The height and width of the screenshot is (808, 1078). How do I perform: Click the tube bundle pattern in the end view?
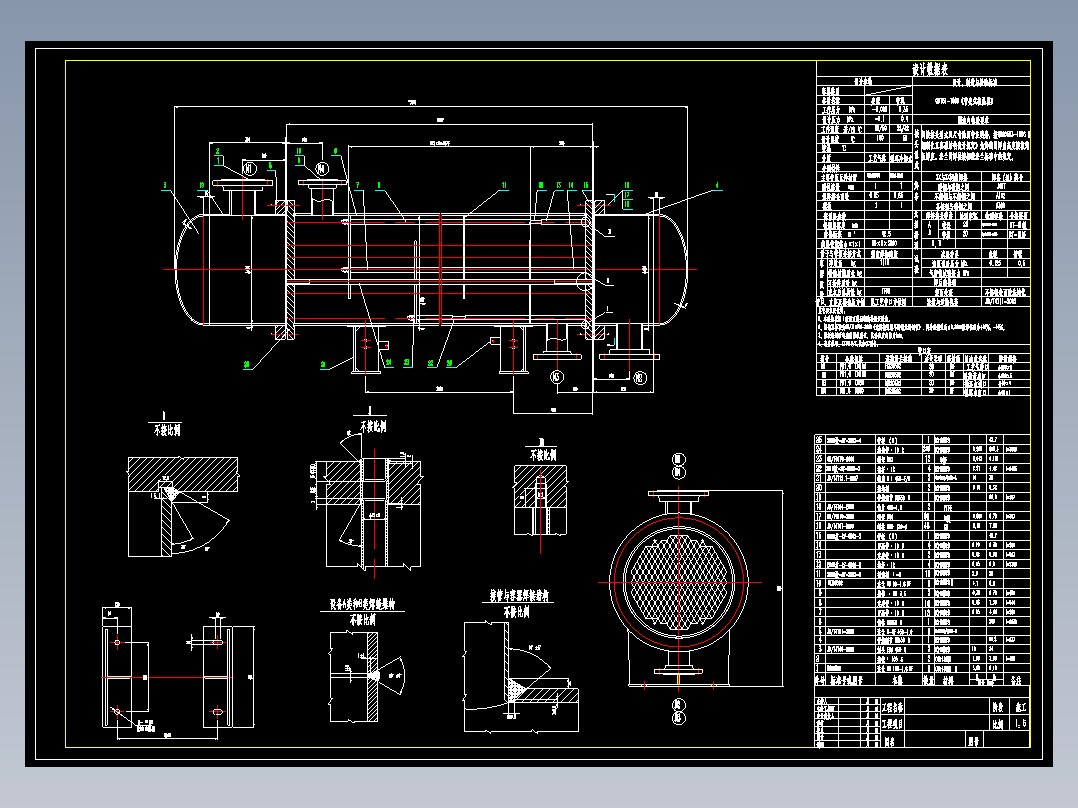(679, 582)
